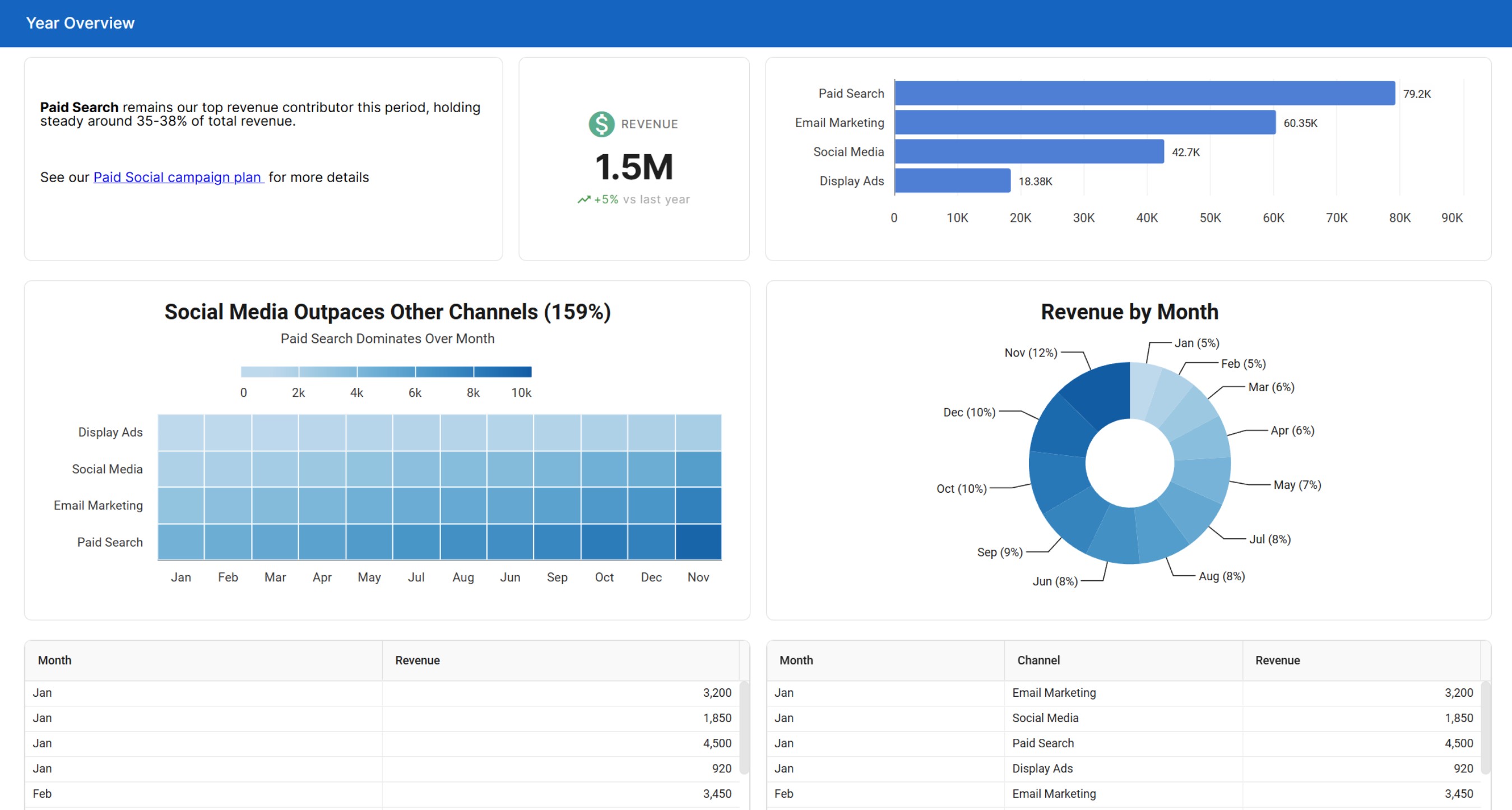
Task: Sort by Month column in right table
Action: [x=885, y=660]
